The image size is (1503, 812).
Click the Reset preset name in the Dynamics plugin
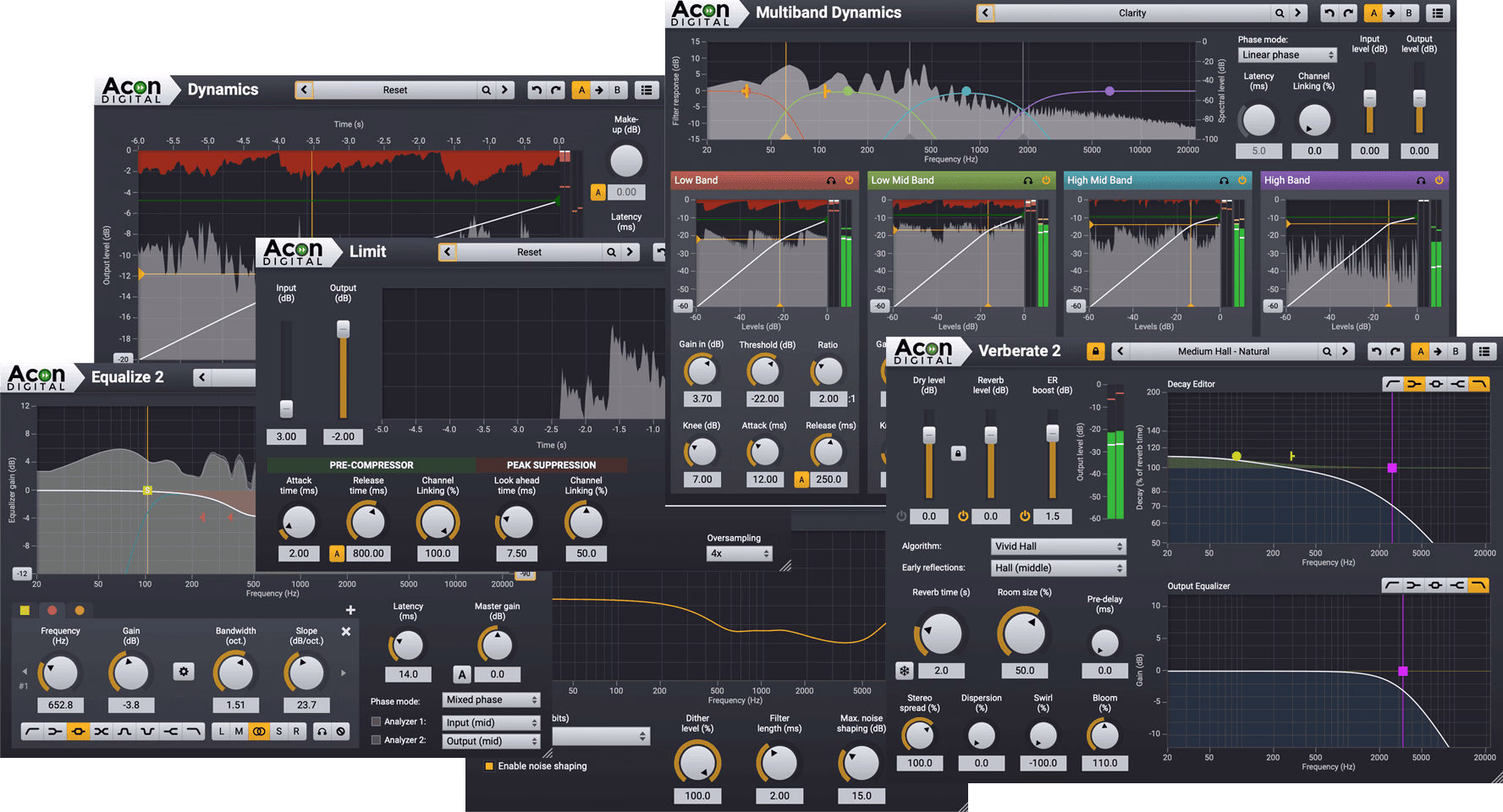point(395,90)
